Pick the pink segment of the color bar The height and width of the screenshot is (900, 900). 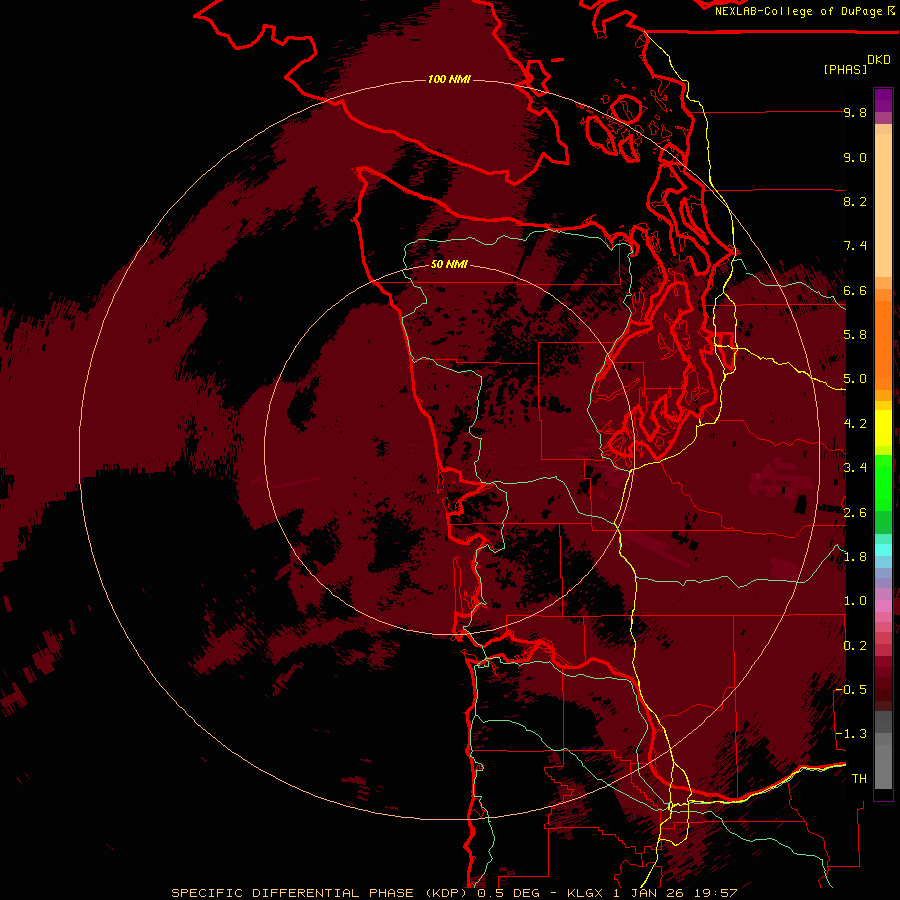click(x=883, y=606)
